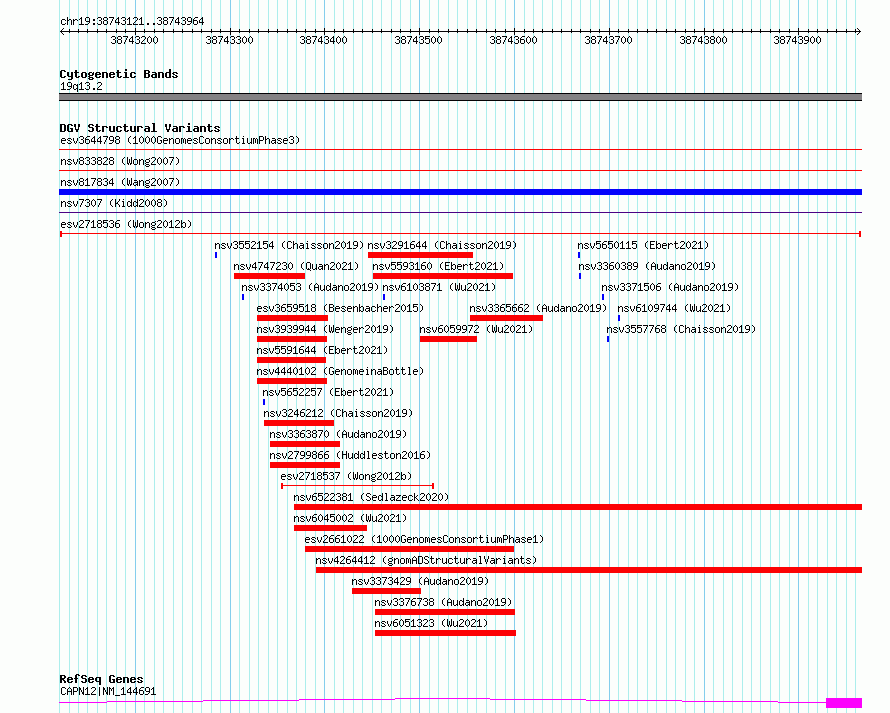Image resolution: width=890 pixels, height=713 pixels.
Task: Click the DGV Structural Variants track title
Action: [140, 128]
